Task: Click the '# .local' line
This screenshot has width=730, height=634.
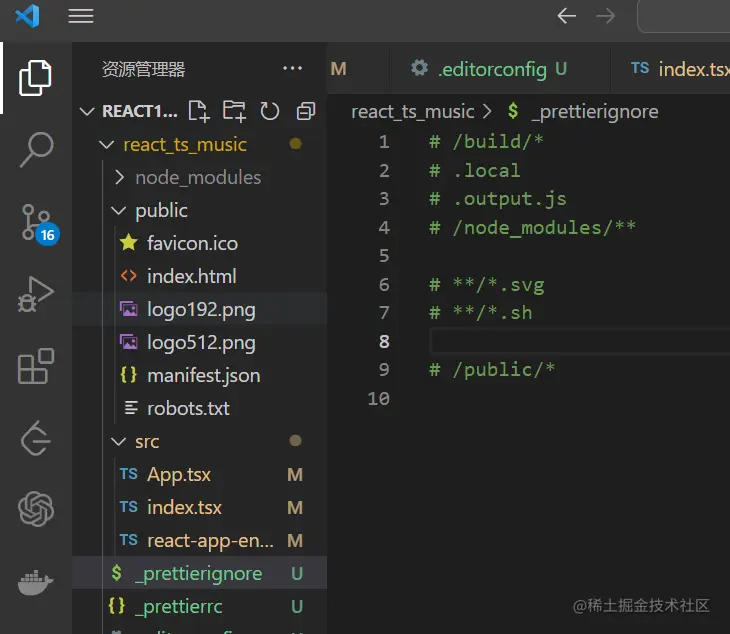Action: 474,170
